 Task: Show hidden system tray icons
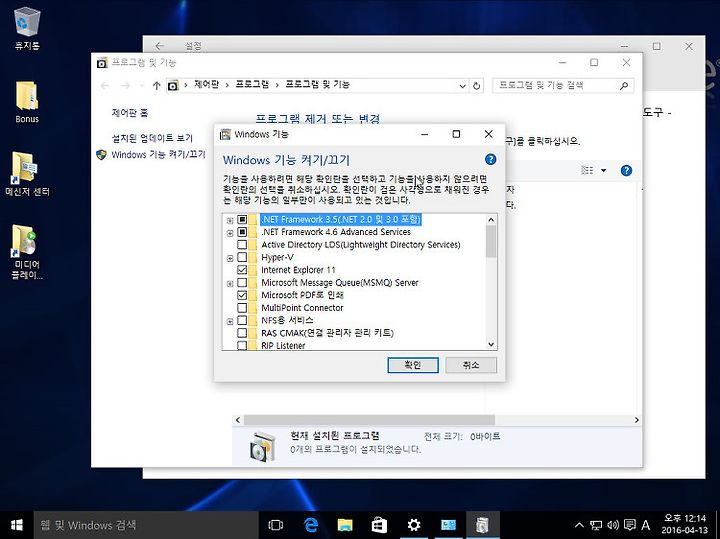pos(579,525)
